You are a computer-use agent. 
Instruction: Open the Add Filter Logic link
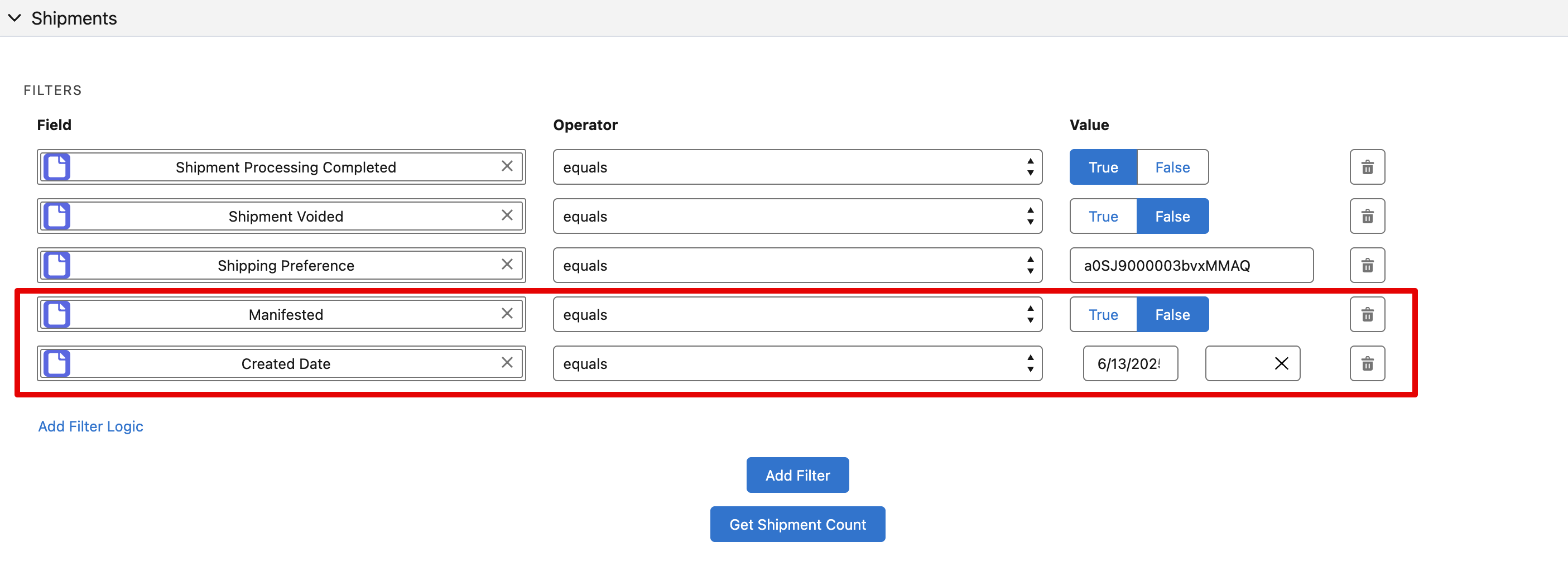(x=91, y=426)
